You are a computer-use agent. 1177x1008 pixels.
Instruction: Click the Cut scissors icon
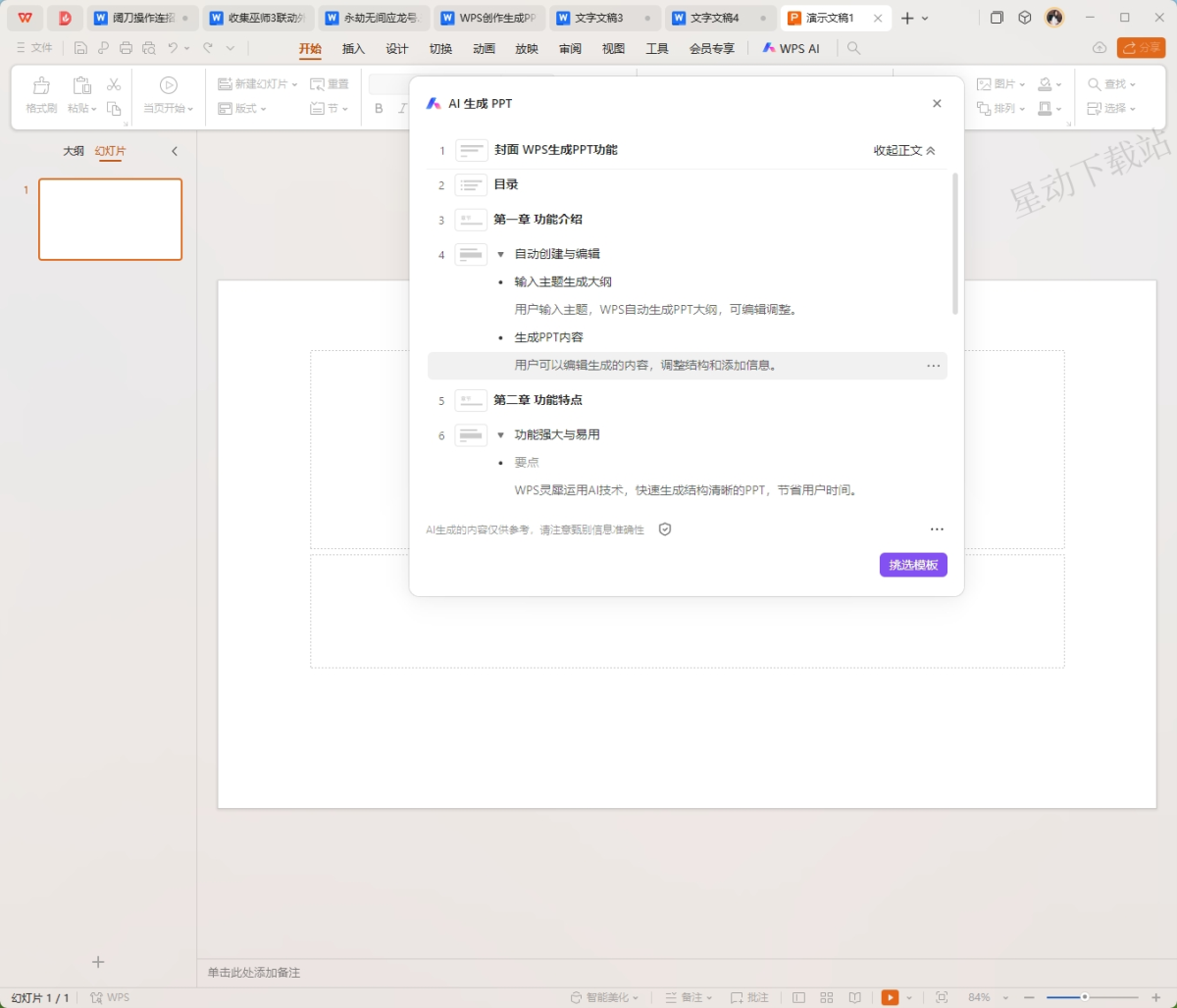pos(114,84)
